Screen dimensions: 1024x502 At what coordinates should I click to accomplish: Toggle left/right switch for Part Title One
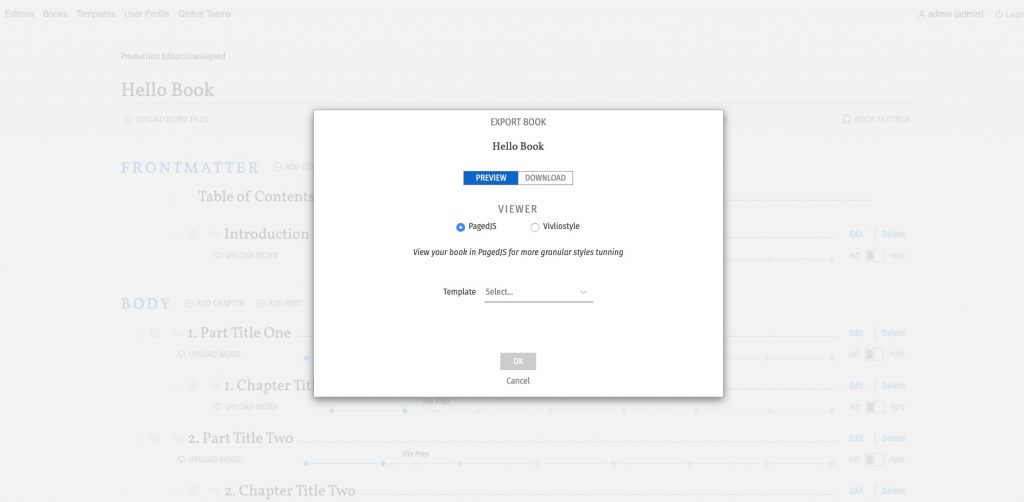(x=874, y=354)
